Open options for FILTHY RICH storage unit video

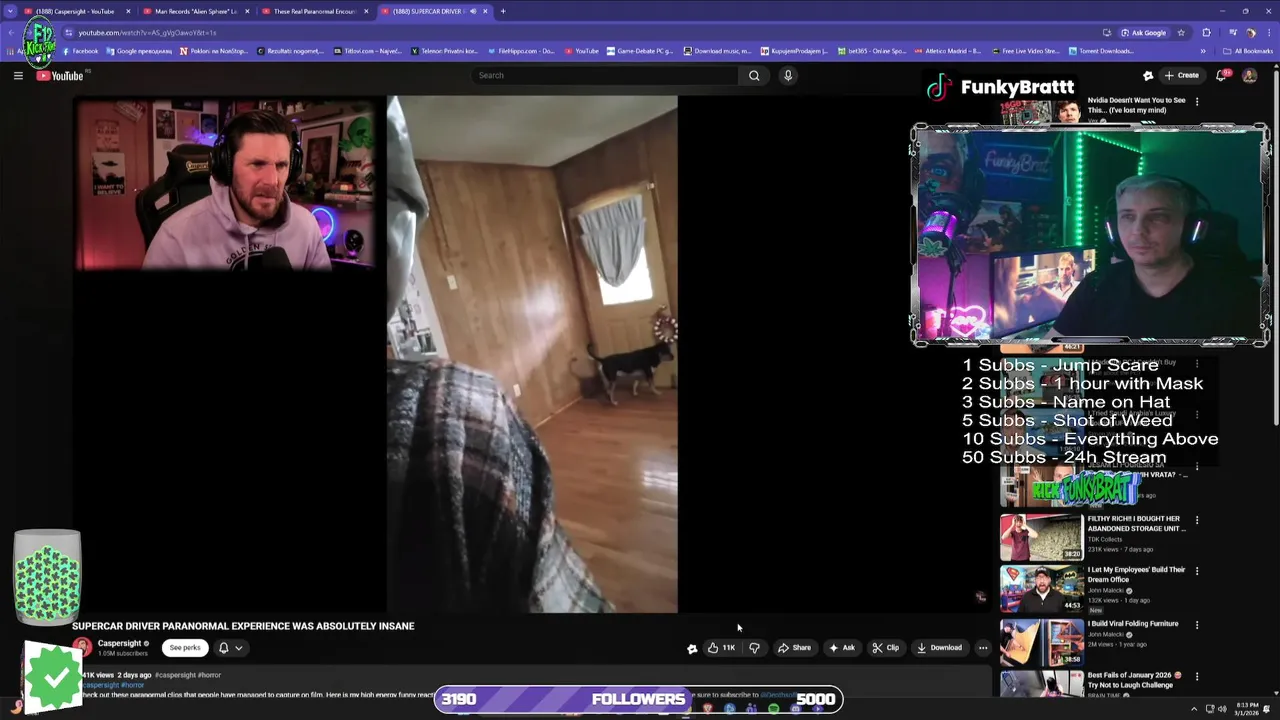tap(1197, 520)
